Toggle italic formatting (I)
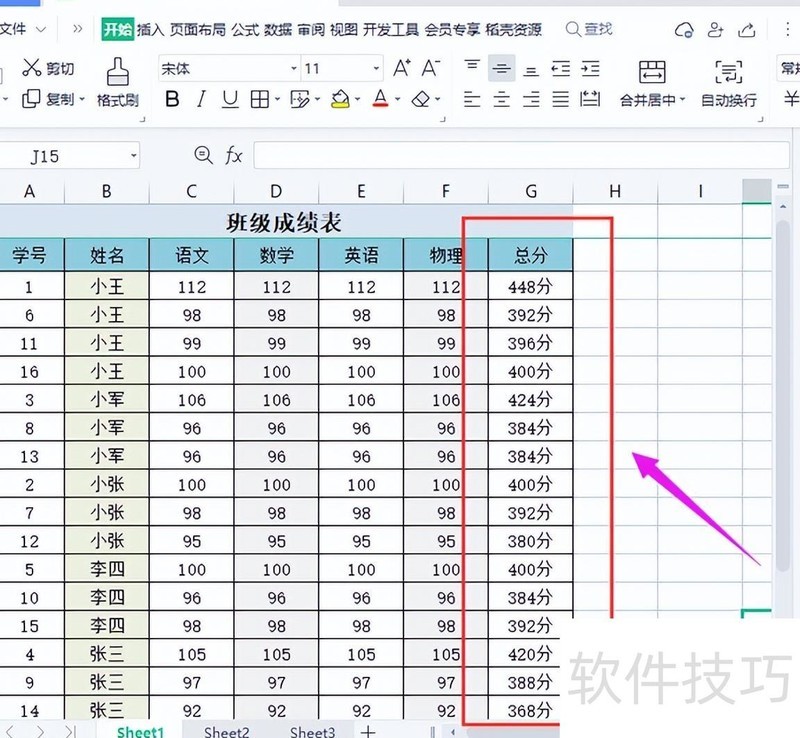800x738 pixels. point(201,99)
